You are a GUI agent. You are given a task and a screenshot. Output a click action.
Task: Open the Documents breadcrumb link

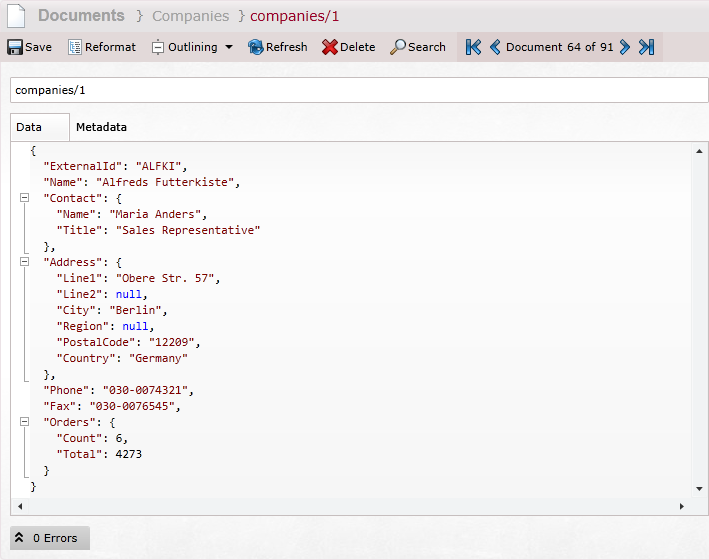pyautogui.click(x=81, y=16)
